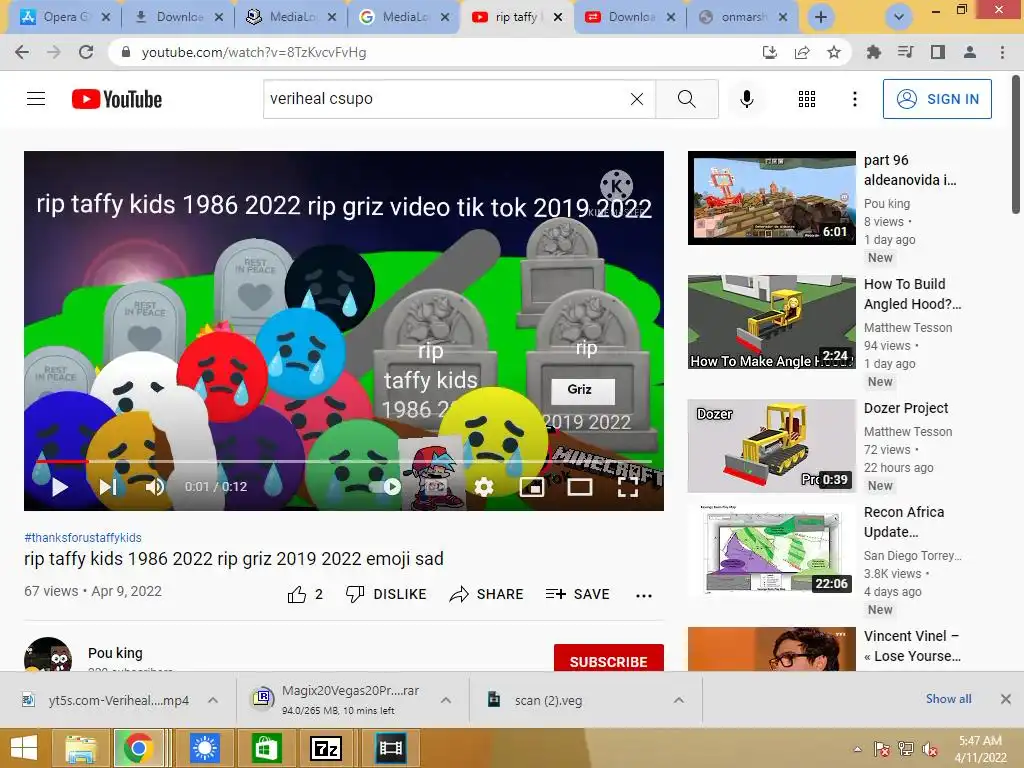Open the Dozer Project video thumbnail
1024x768 pixels.
tap(771, 446)
